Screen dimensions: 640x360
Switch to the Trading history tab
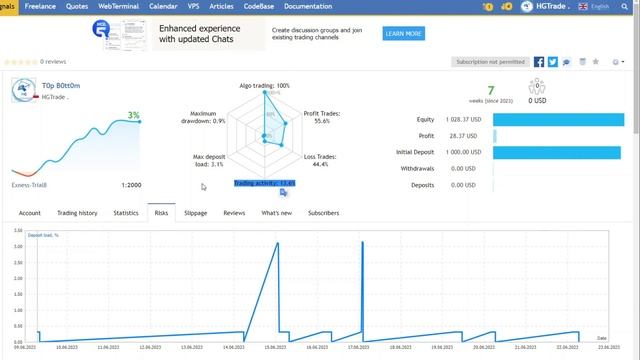pyautogui.click(x=77, y=213)
